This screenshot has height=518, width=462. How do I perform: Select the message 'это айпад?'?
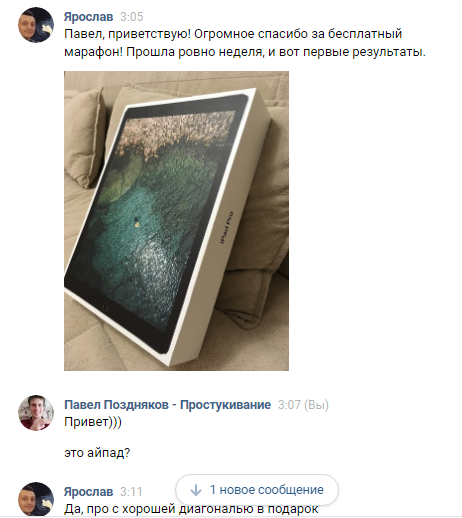point(97,453)
